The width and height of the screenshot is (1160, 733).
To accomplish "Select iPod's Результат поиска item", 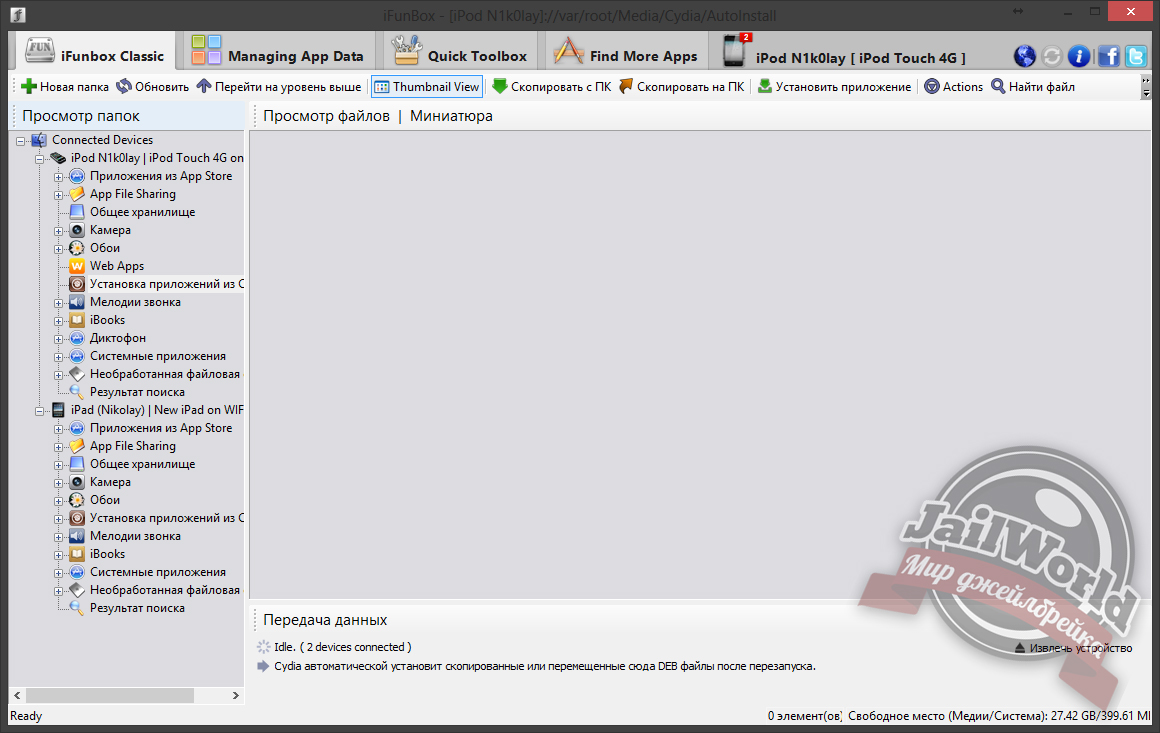I will [x=137, y=392].
